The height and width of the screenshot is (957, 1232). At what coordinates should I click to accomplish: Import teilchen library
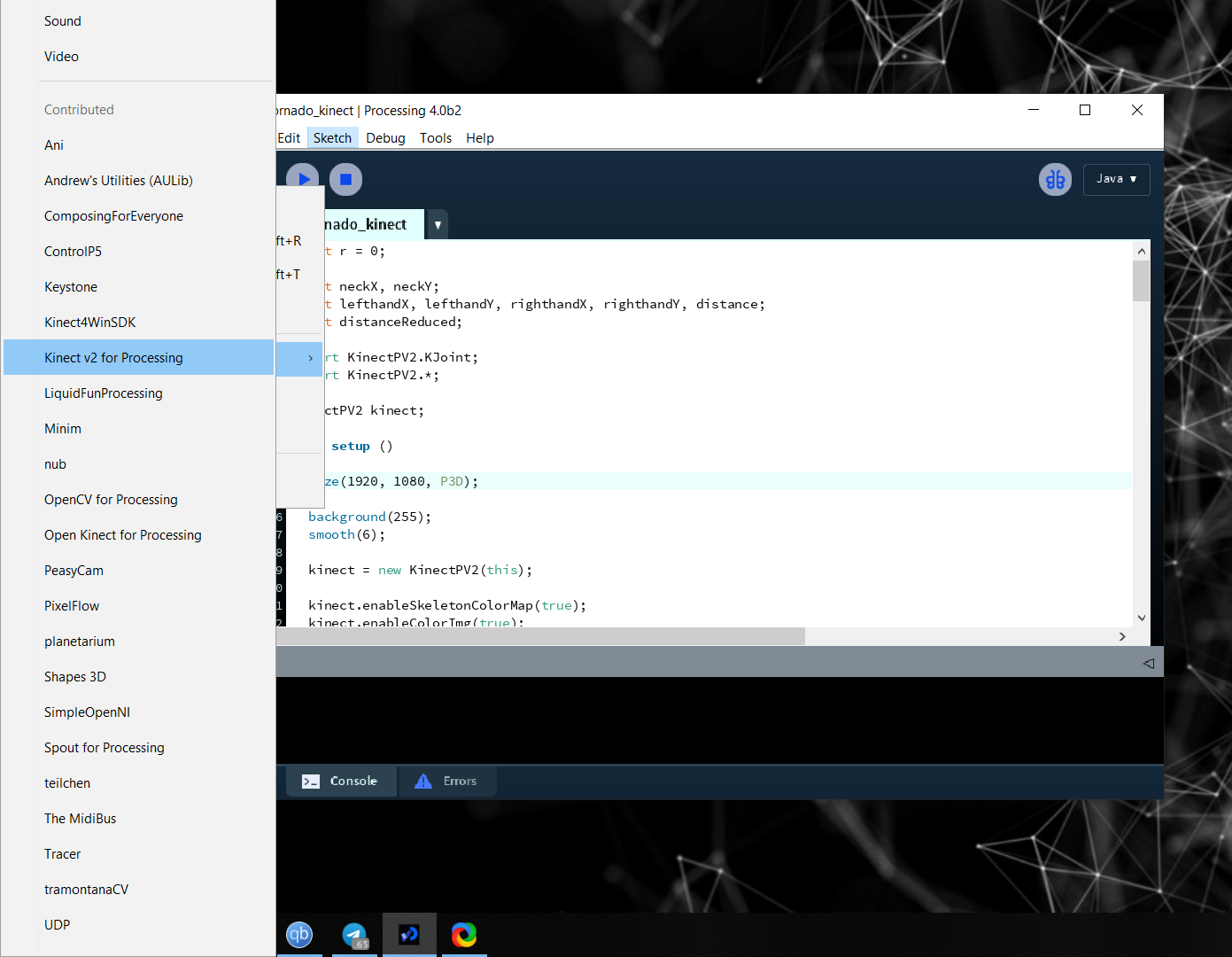point(139,783)
